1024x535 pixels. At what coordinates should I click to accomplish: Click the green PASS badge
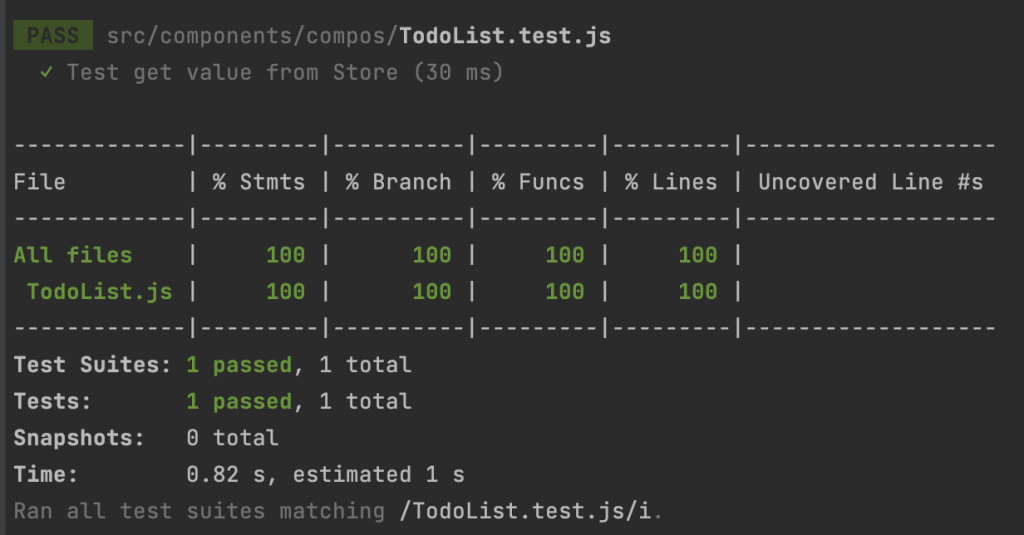(53, 35)
